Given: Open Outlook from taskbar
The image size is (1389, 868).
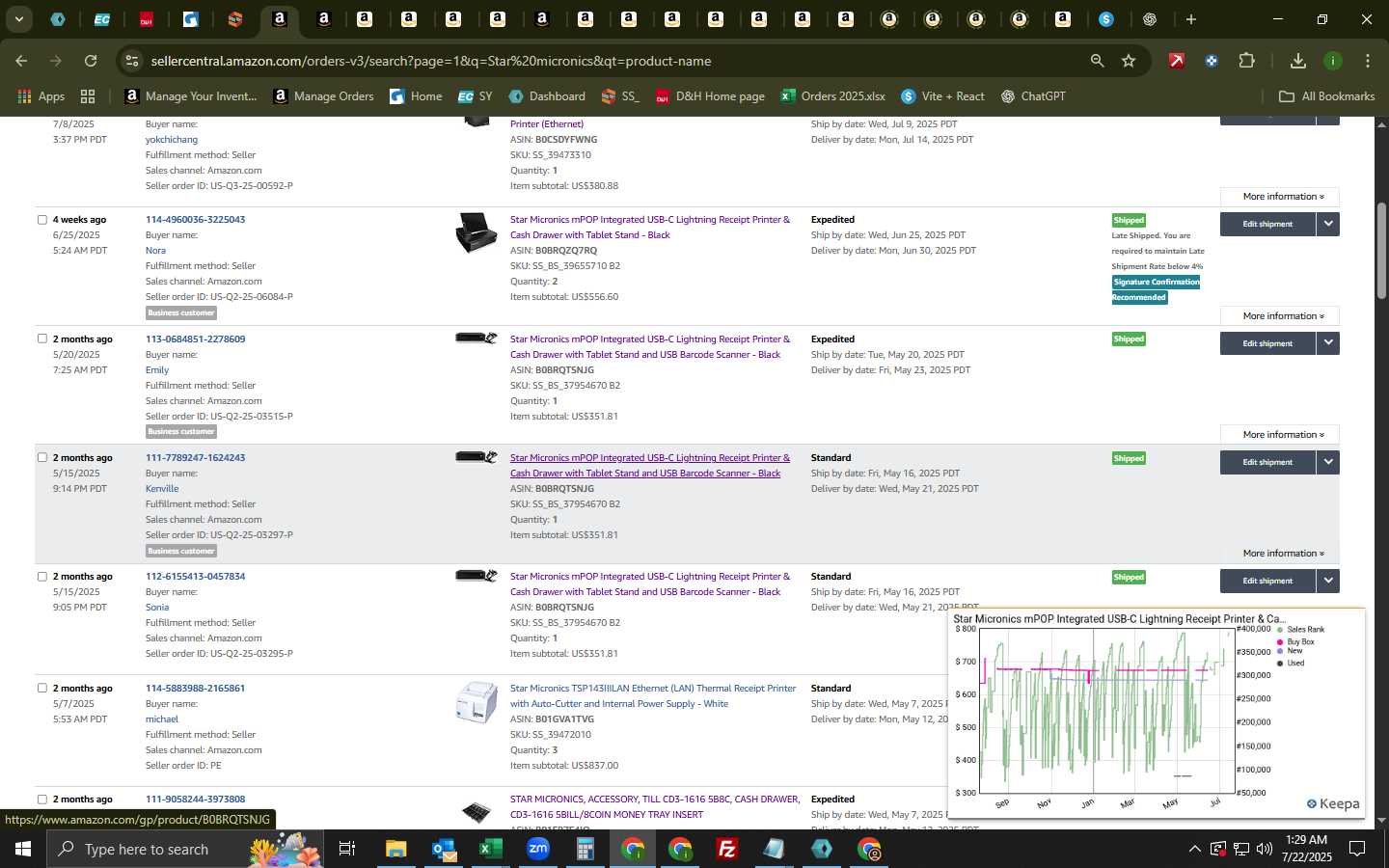Looking at the screenshot, I should 444,849.
